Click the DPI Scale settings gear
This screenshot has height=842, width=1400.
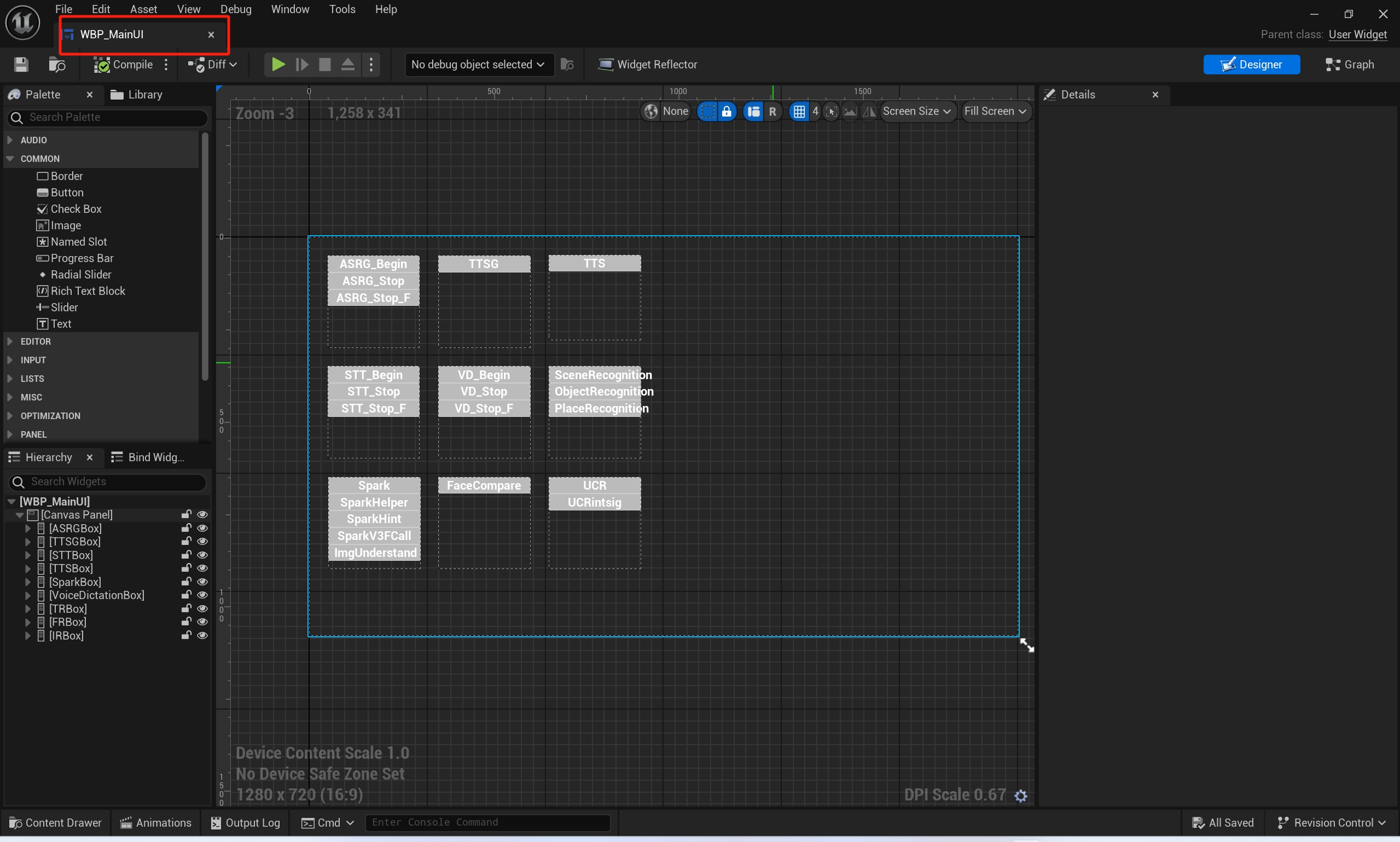click(x=1020, y=795)
